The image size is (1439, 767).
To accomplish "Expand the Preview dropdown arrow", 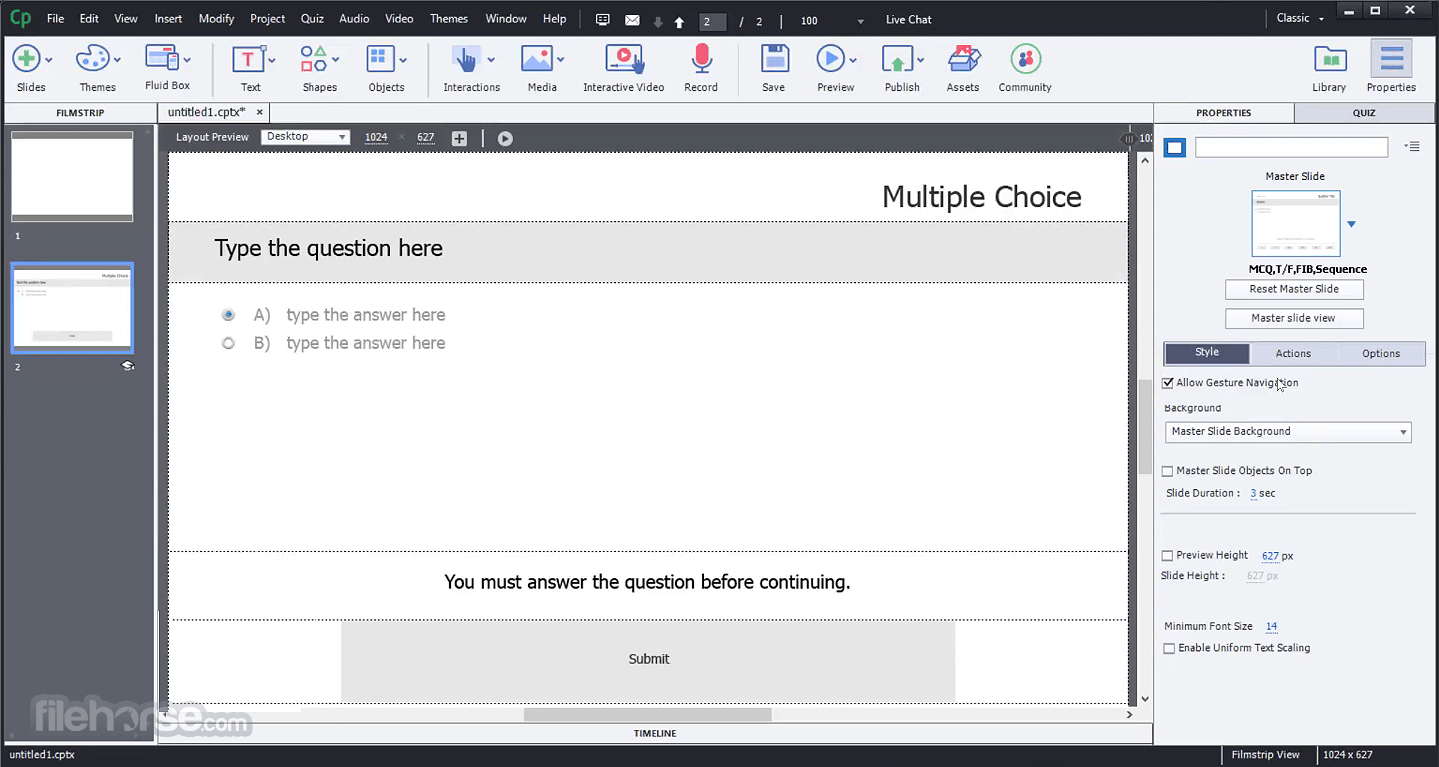I will 853,60.
